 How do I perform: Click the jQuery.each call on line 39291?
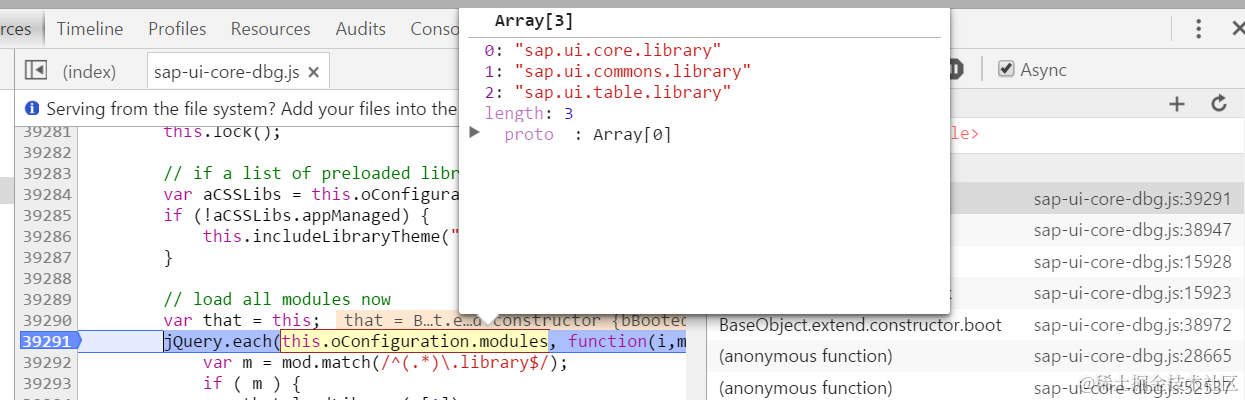pos(220,341)
